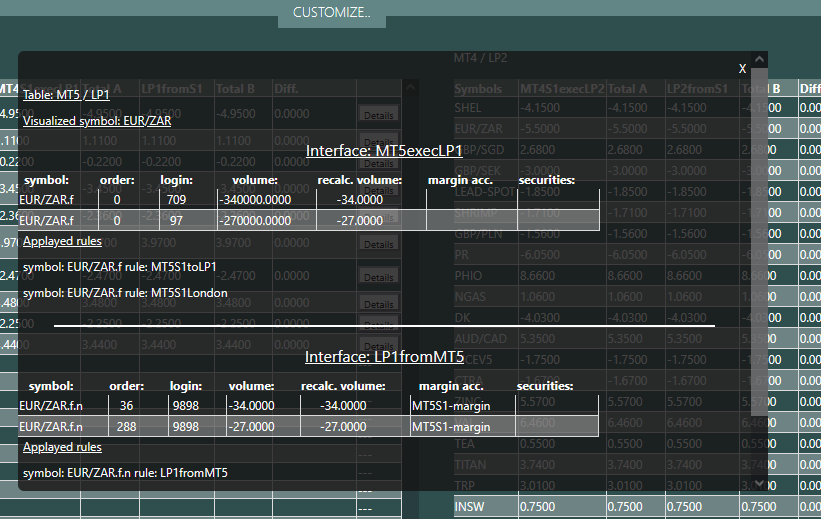821x519 pixels.
Task: Click the popup scrollbar down arrow
Action: coord(759,483)
